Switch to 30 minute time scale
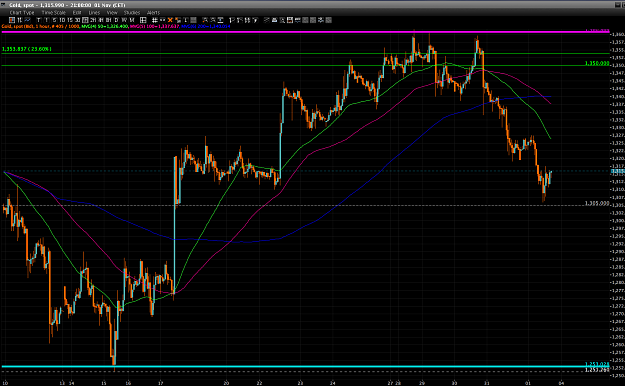 77,20
